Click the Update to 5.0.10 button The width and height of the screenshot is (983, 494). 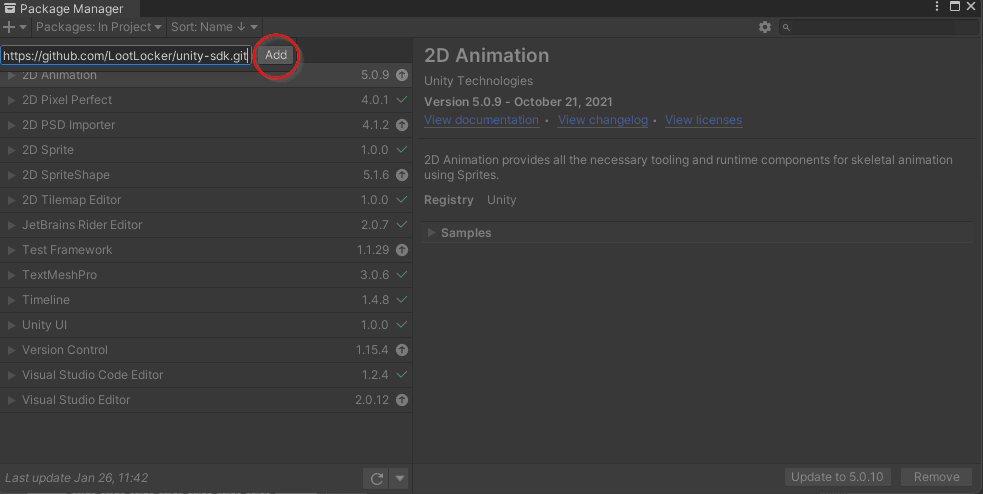click(837, 477)
